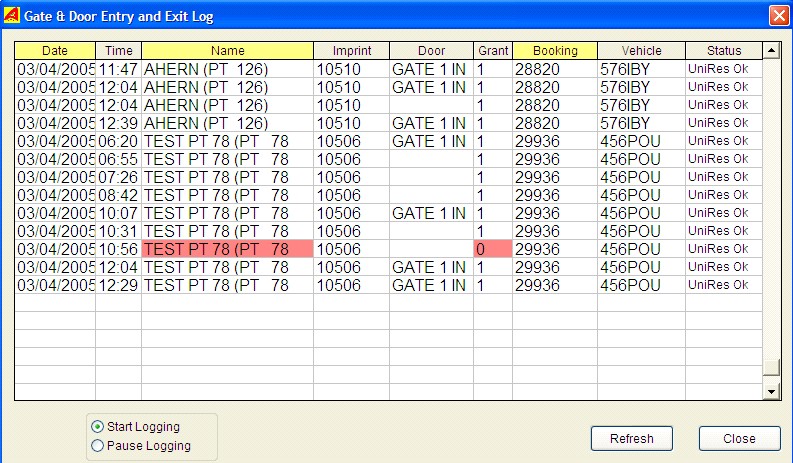The width and height of the screenshot is (793, 463).
Task: Click vehicle 456POU in the 10:56 row
Action: pos(641,249)
